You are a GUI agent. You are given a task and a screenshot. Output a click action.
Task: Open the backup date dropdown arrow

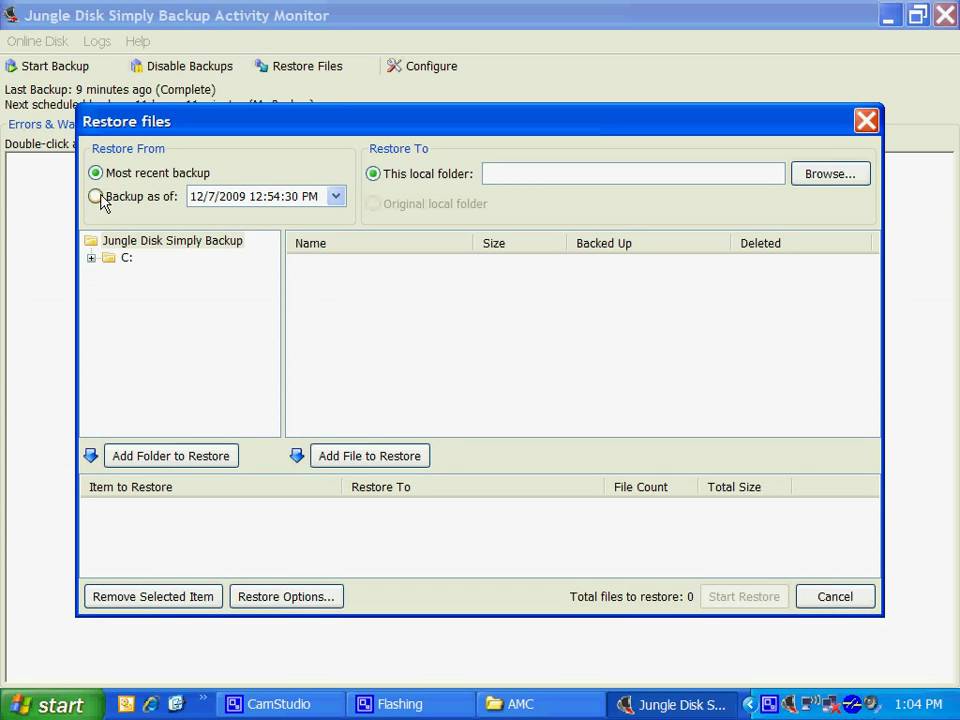point(336,196)
